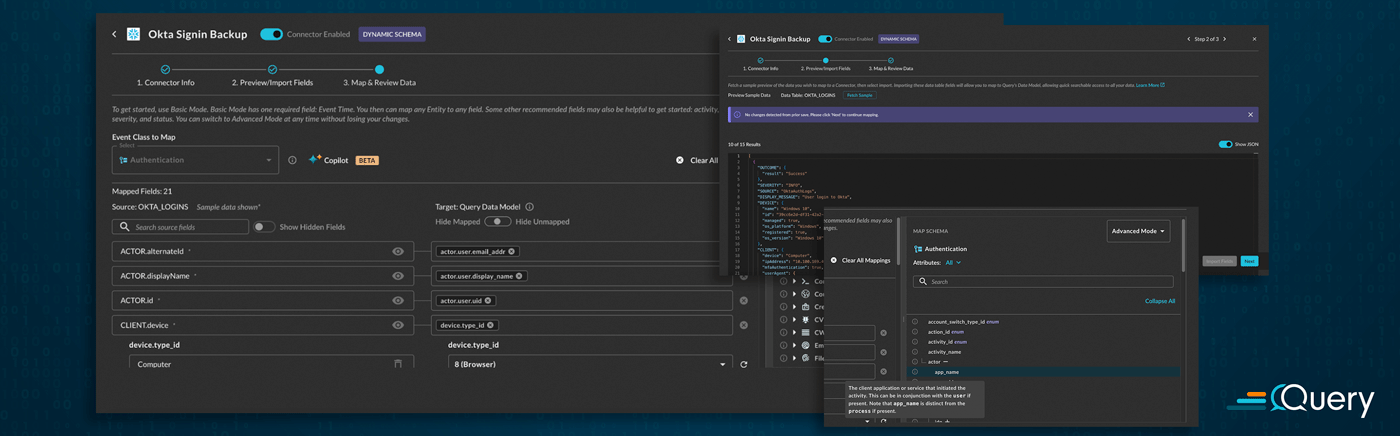Delete CLIENT.device mapping row with circled x
The image size is (1400, 436).
point(743,325)
